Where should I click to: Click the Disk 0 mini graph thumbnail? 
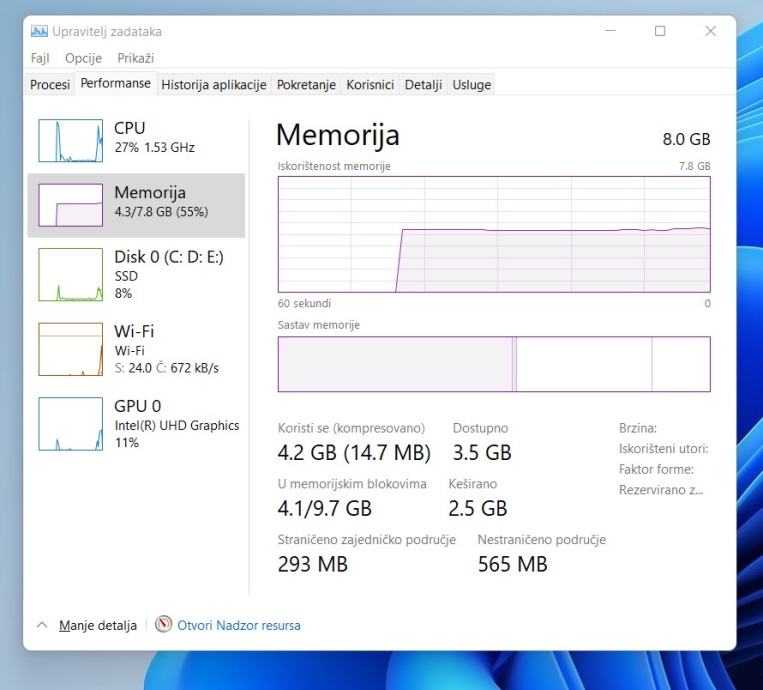(x=70, y=274)
